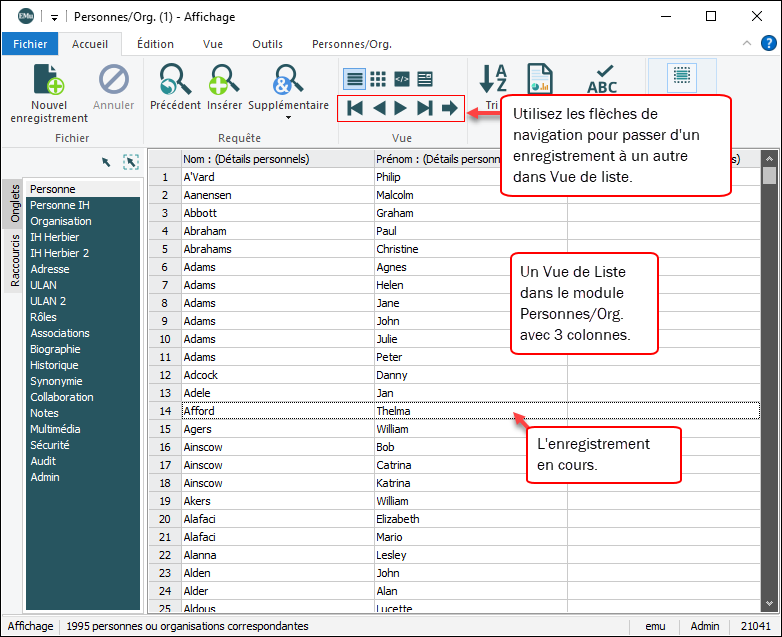Open the quick access toolbar dropdown arrow

click(x=53, y=17)
